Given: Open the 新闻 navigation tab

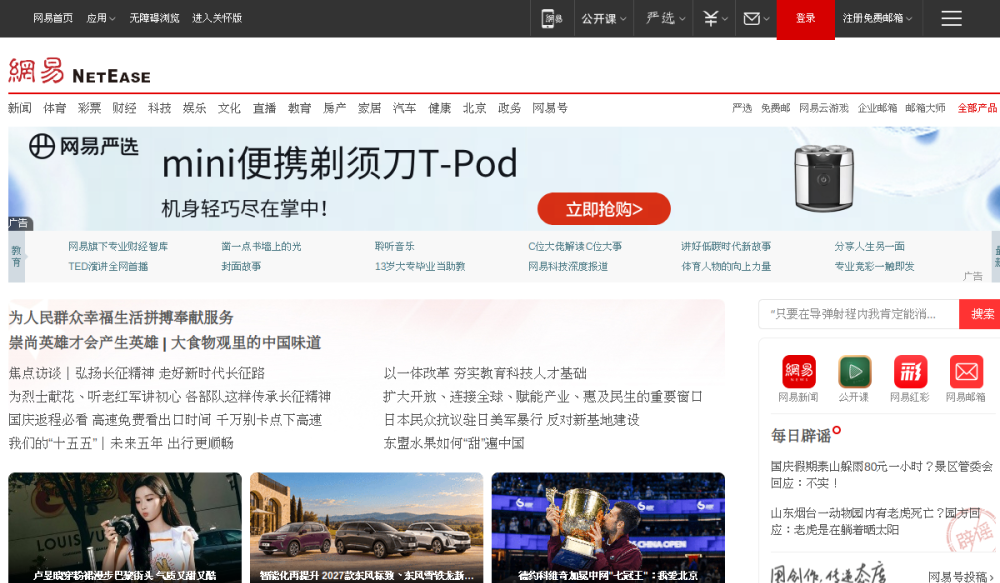Looking at the screenshot, I should tap(20, 108).
